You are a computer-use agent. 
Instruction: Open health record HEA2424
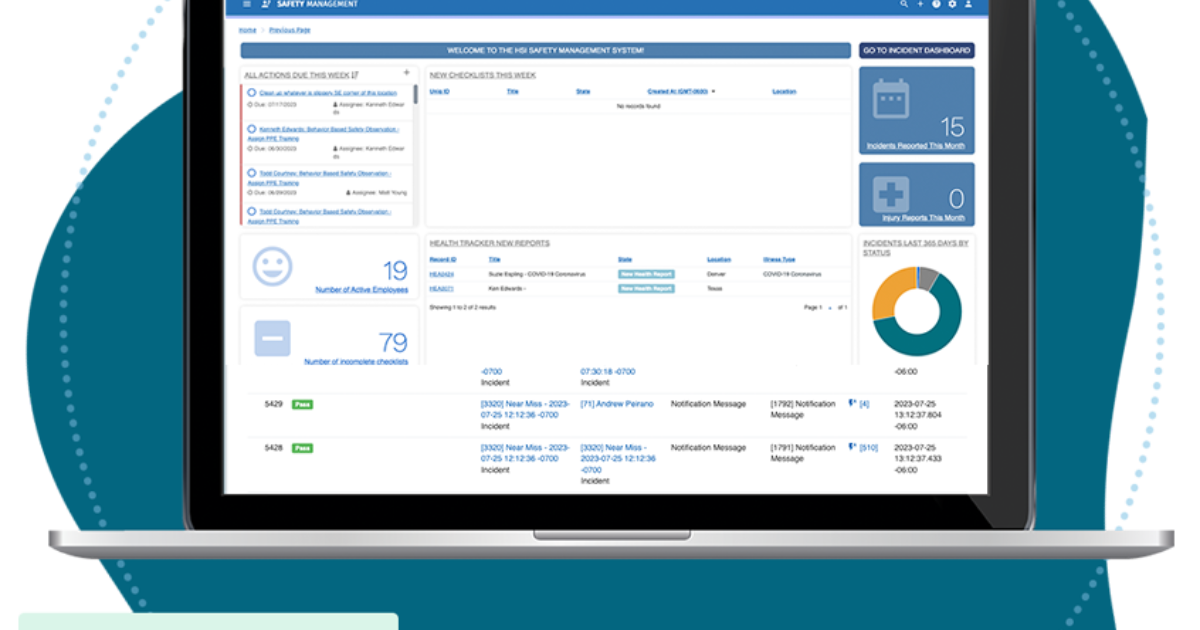click(x=443, y=274)
